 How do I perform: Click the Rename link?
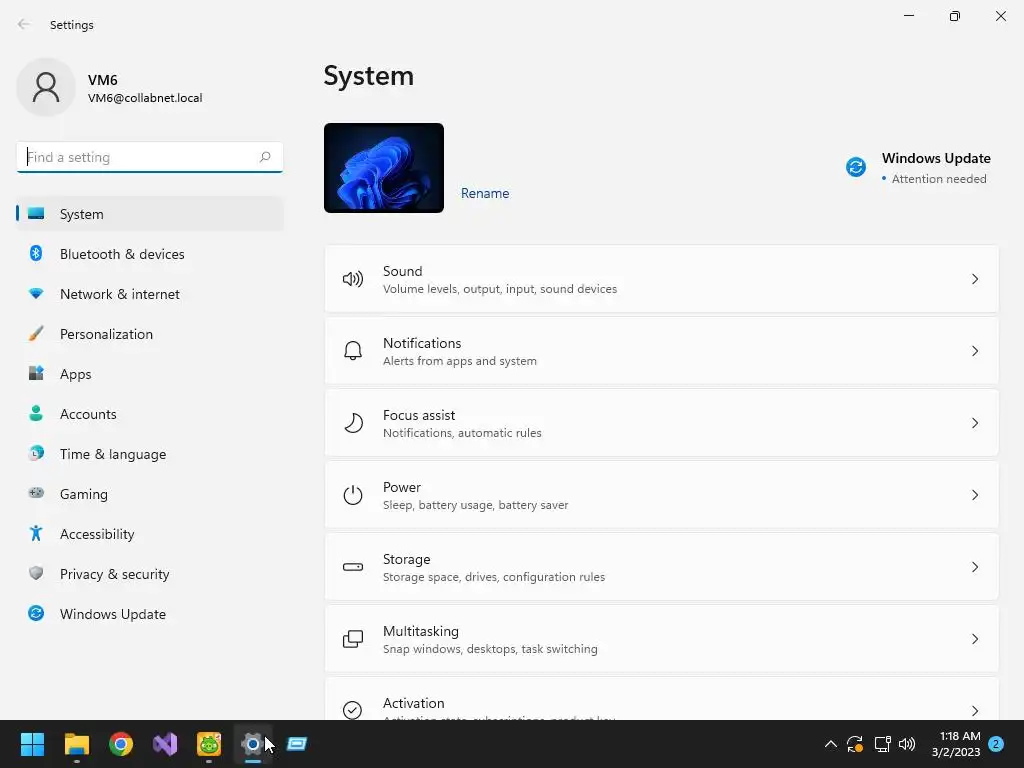485,193
